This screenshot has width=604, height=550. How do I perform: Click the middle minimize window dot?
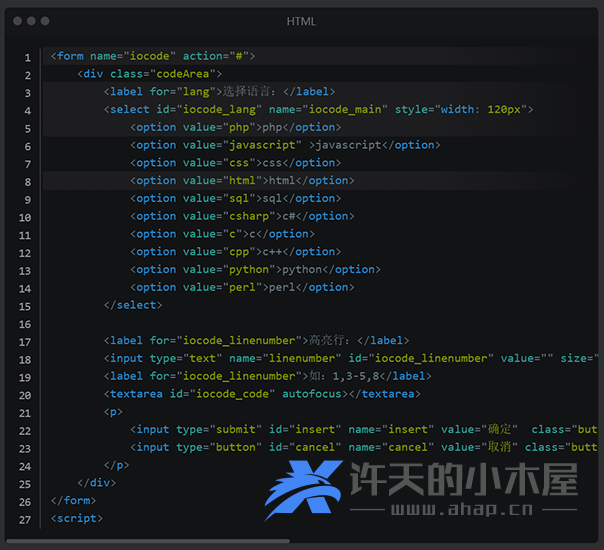(31, 21)
